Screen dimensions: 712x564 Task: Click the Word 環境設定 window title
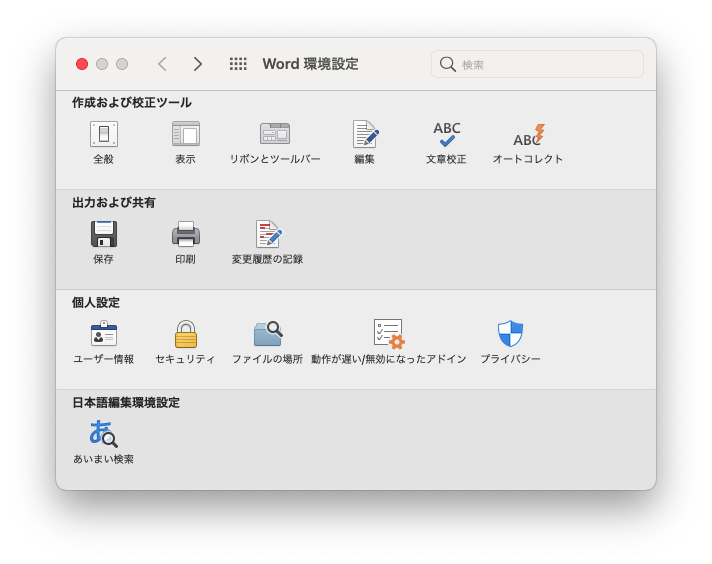click(311, 64)
